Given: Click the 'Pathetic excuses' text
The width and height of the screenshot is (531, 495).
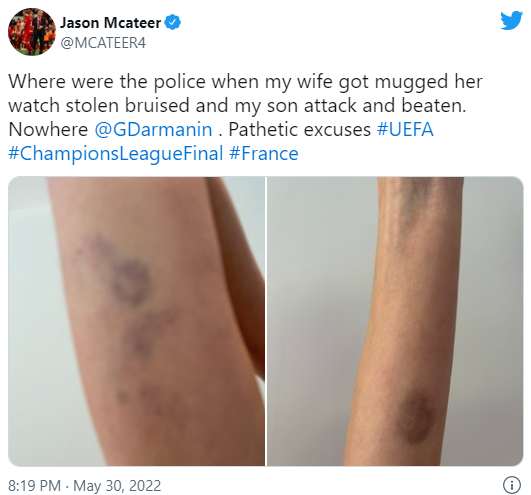Looking at the screenshot, I should point(300,130).
